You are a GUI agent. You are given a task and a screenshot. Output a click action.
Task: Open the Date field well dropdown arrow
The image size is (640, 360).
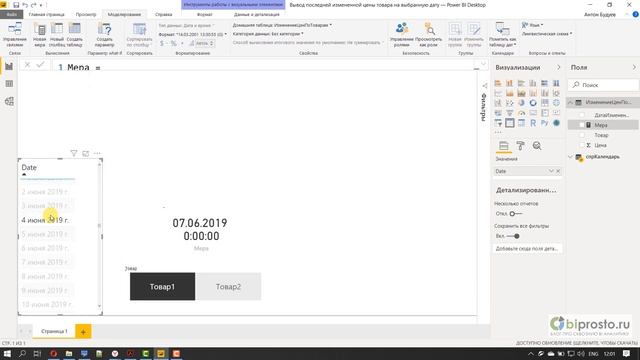[x=551, y=171]
